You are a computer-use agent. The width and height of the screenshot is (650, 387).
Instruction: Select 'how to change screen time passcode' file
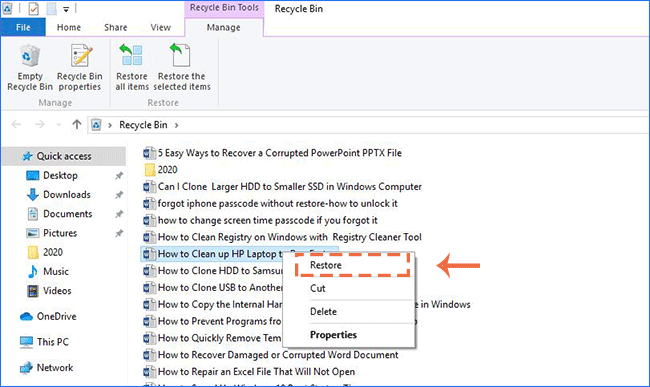[x=260, y=220]
